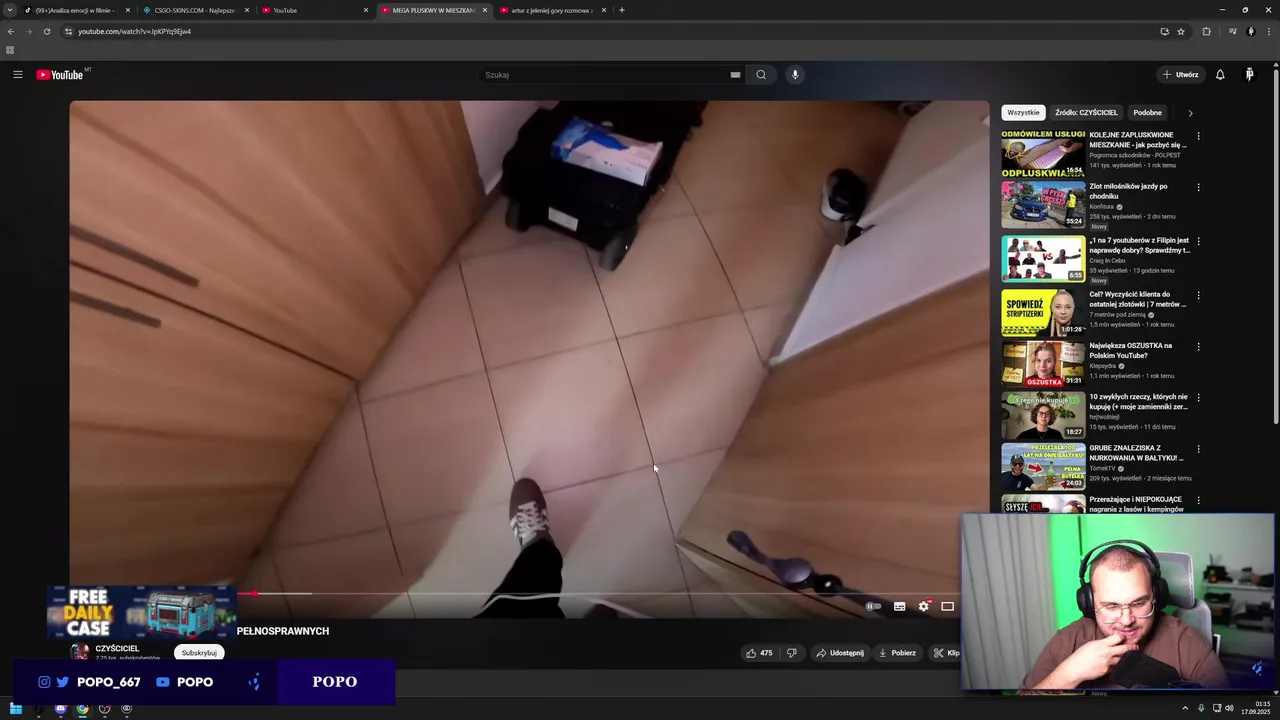Click the Klip clip button

(946, 653)
